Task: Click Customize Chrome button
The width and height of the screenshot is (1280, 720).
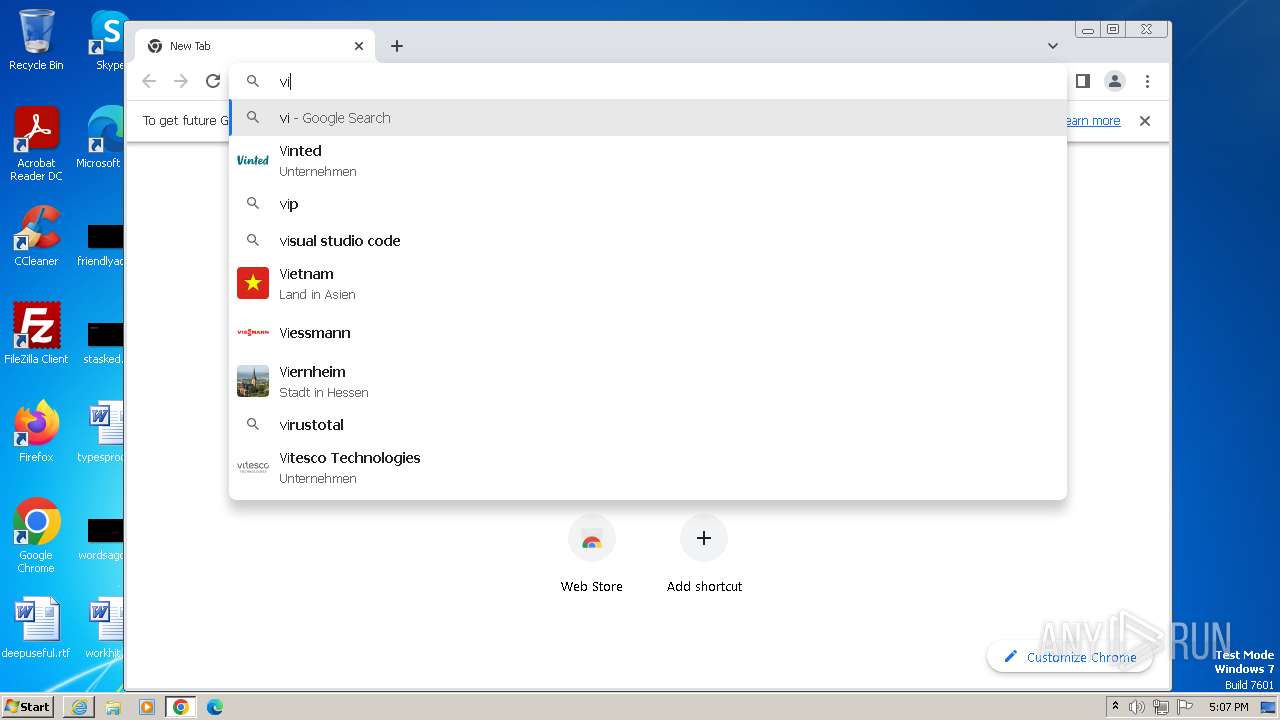Action: (1069, 657)
